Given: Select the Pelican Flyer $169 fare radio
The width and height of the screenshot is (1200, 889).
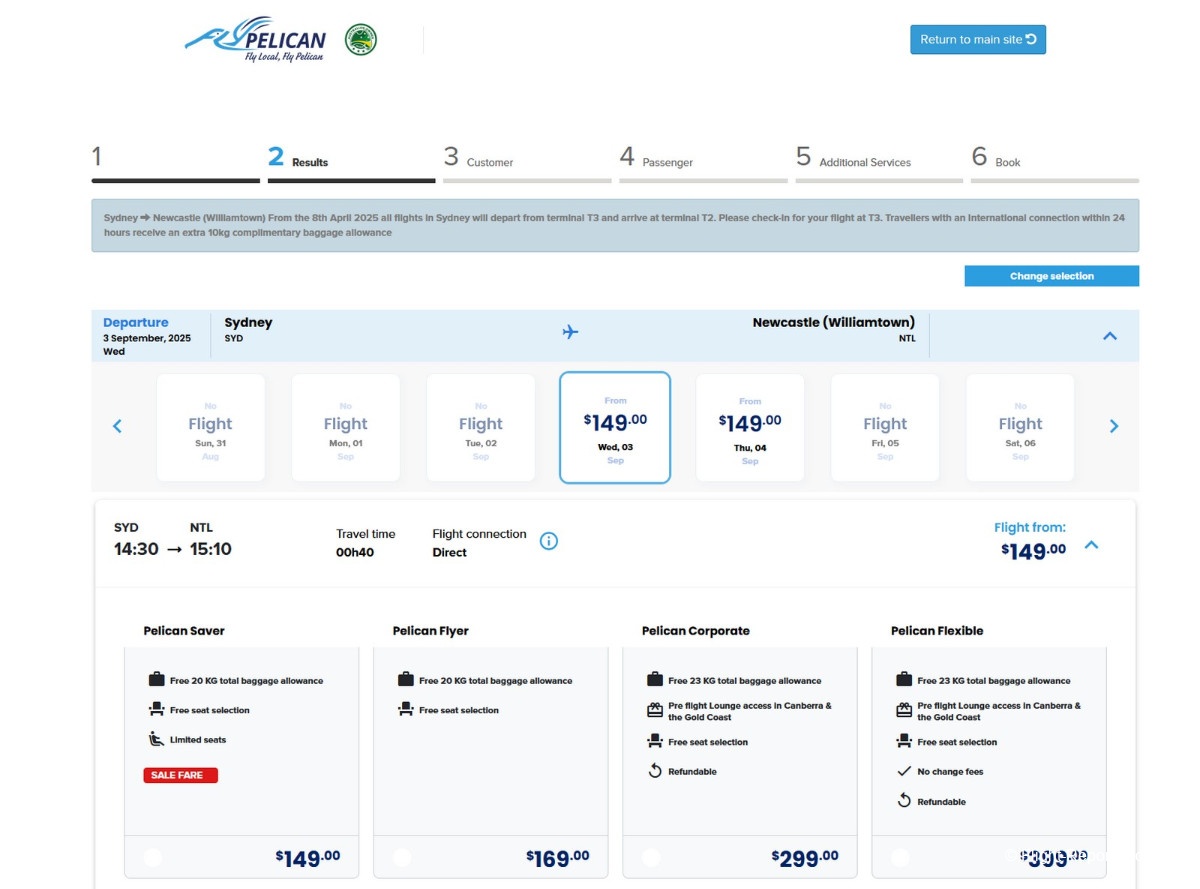Looking at the screenshot, I should click(402, 857).
